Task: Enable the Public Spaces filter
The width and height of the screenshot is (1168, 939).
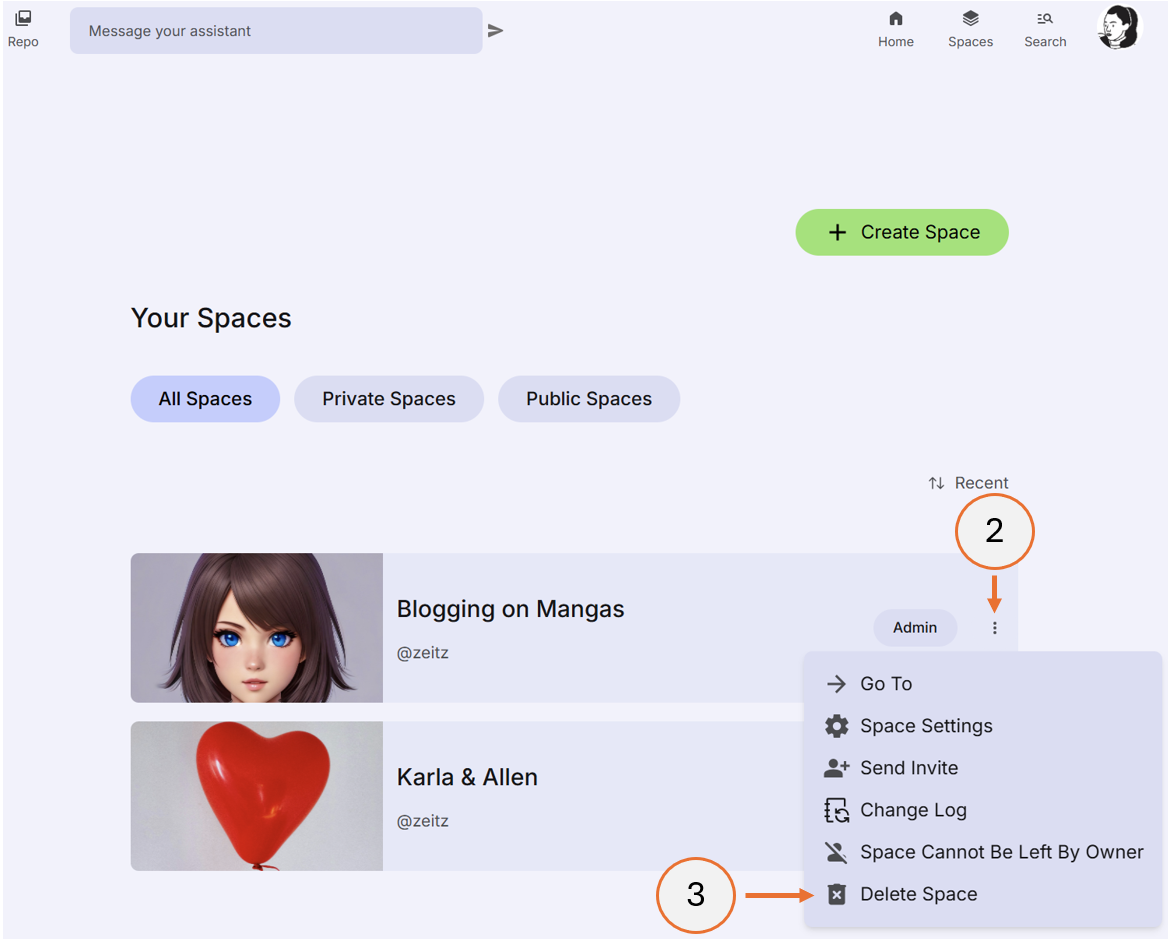Action: (x=588, y=398)
